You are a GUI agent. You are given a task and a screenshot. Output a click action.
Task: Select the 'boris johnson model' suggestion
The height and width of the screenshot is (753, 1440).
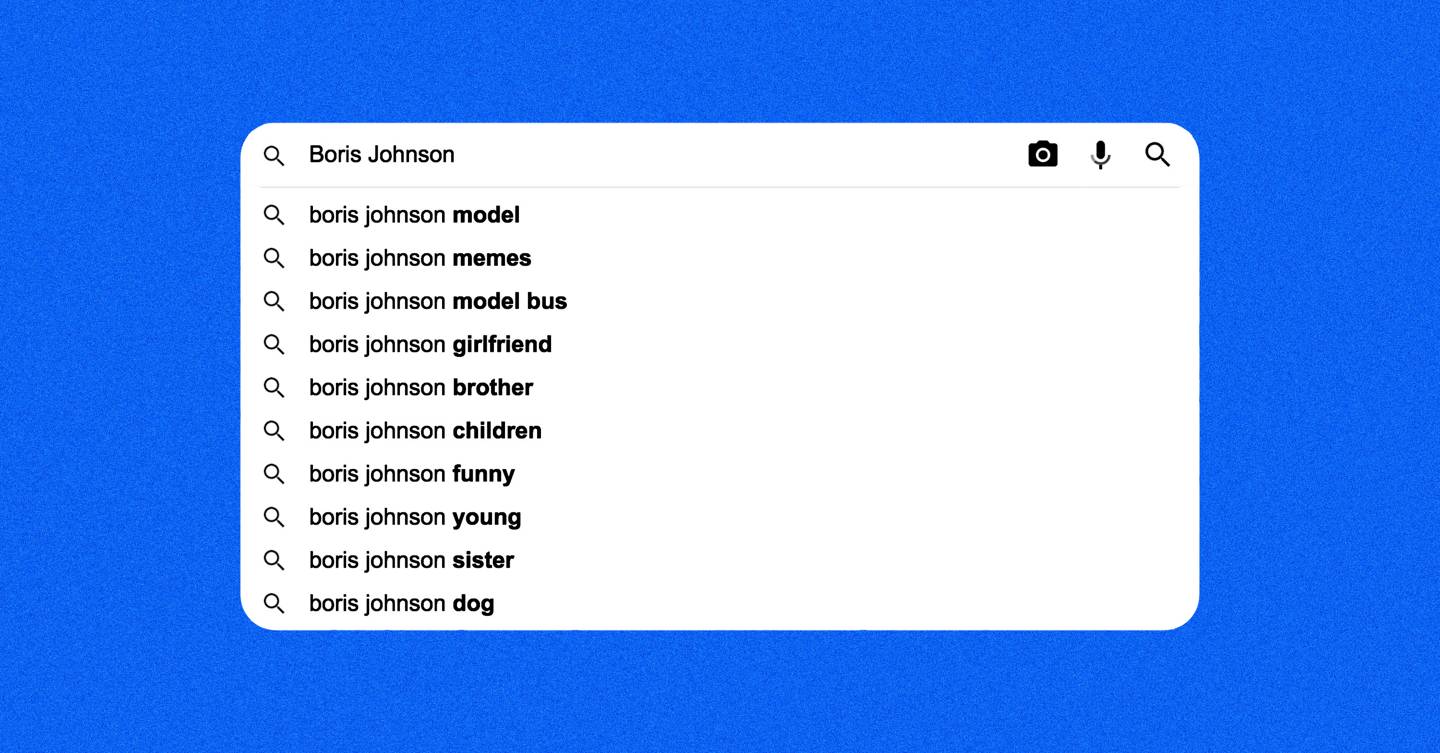pyautogui.click(x=414, y=215)
